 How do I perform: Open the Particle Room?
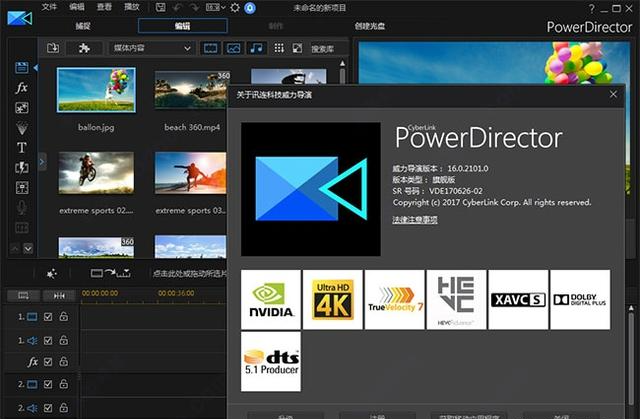[22, 128]
